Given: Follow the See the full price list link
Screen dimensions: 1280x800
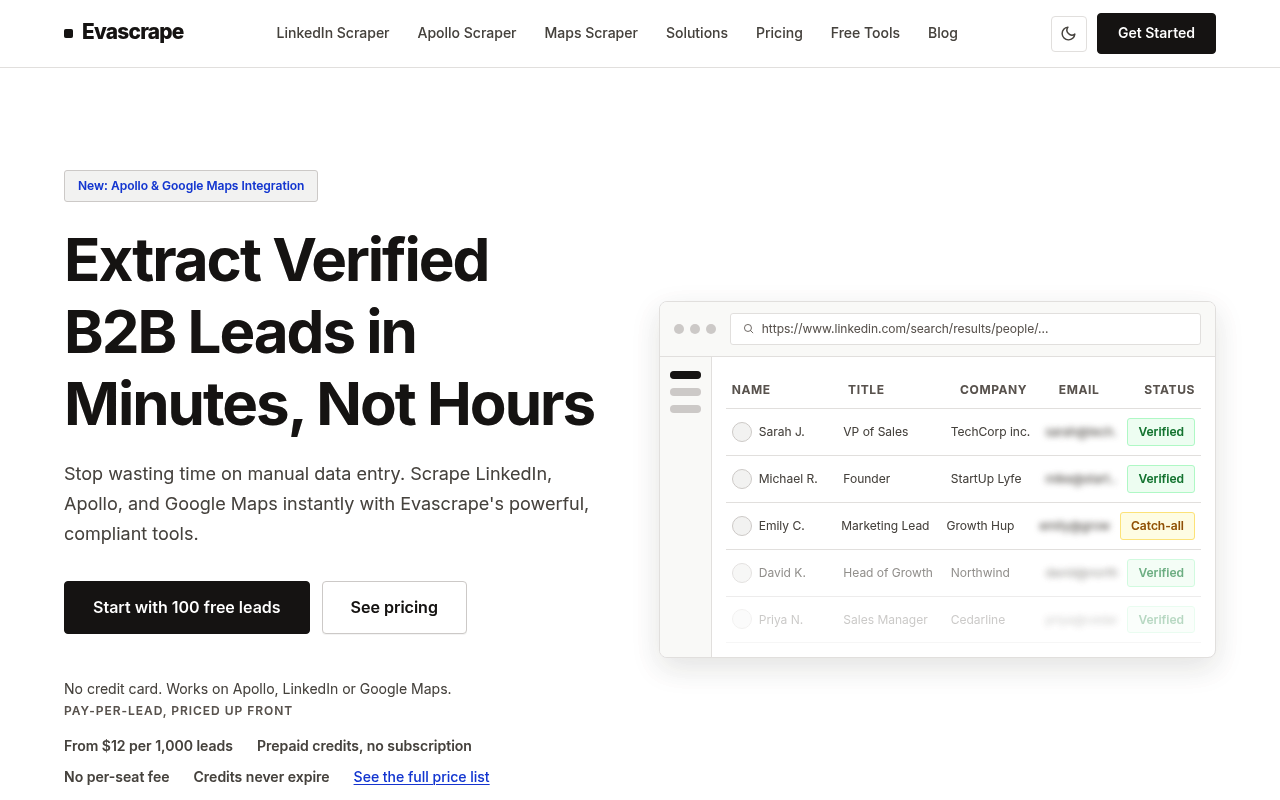Looking at the screenshot, I should click(x=421, y=777).
